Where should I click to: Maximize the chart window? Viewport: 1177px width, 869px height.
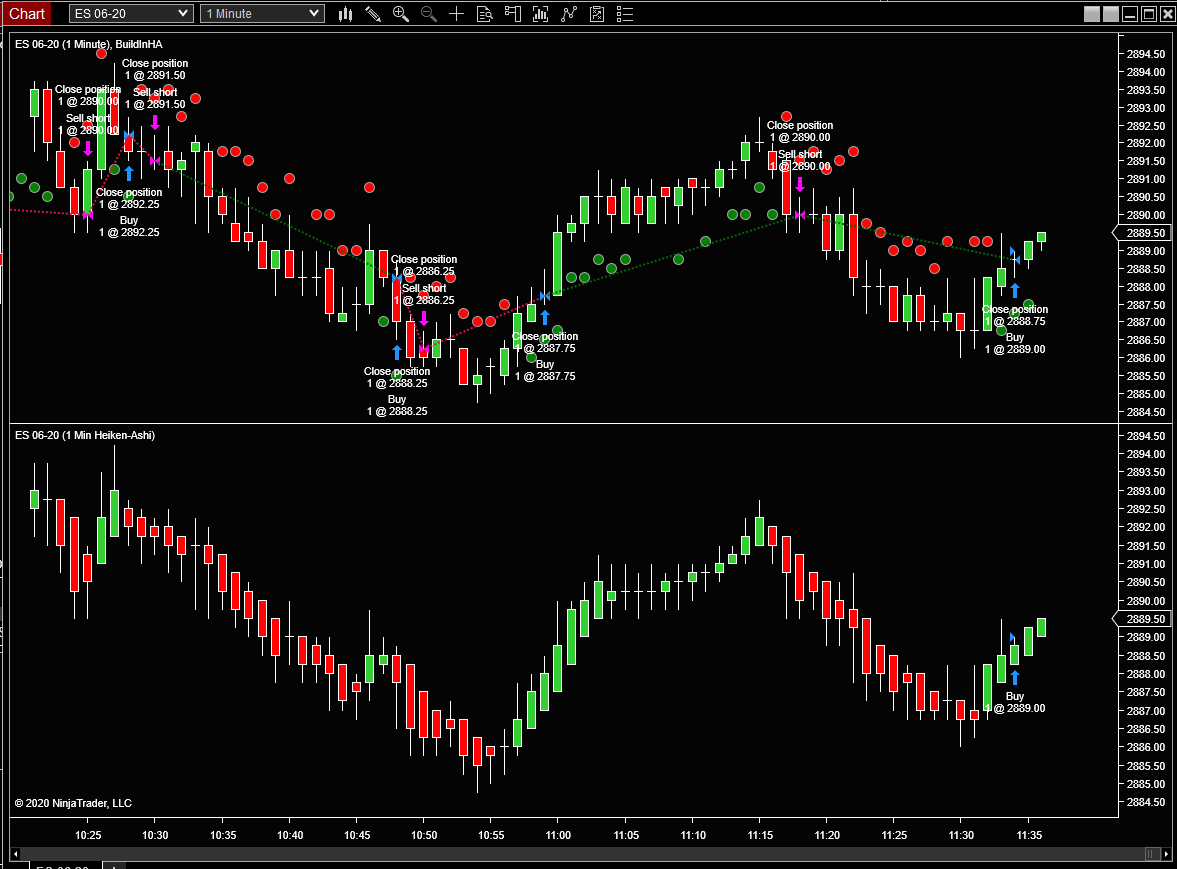1148,14
